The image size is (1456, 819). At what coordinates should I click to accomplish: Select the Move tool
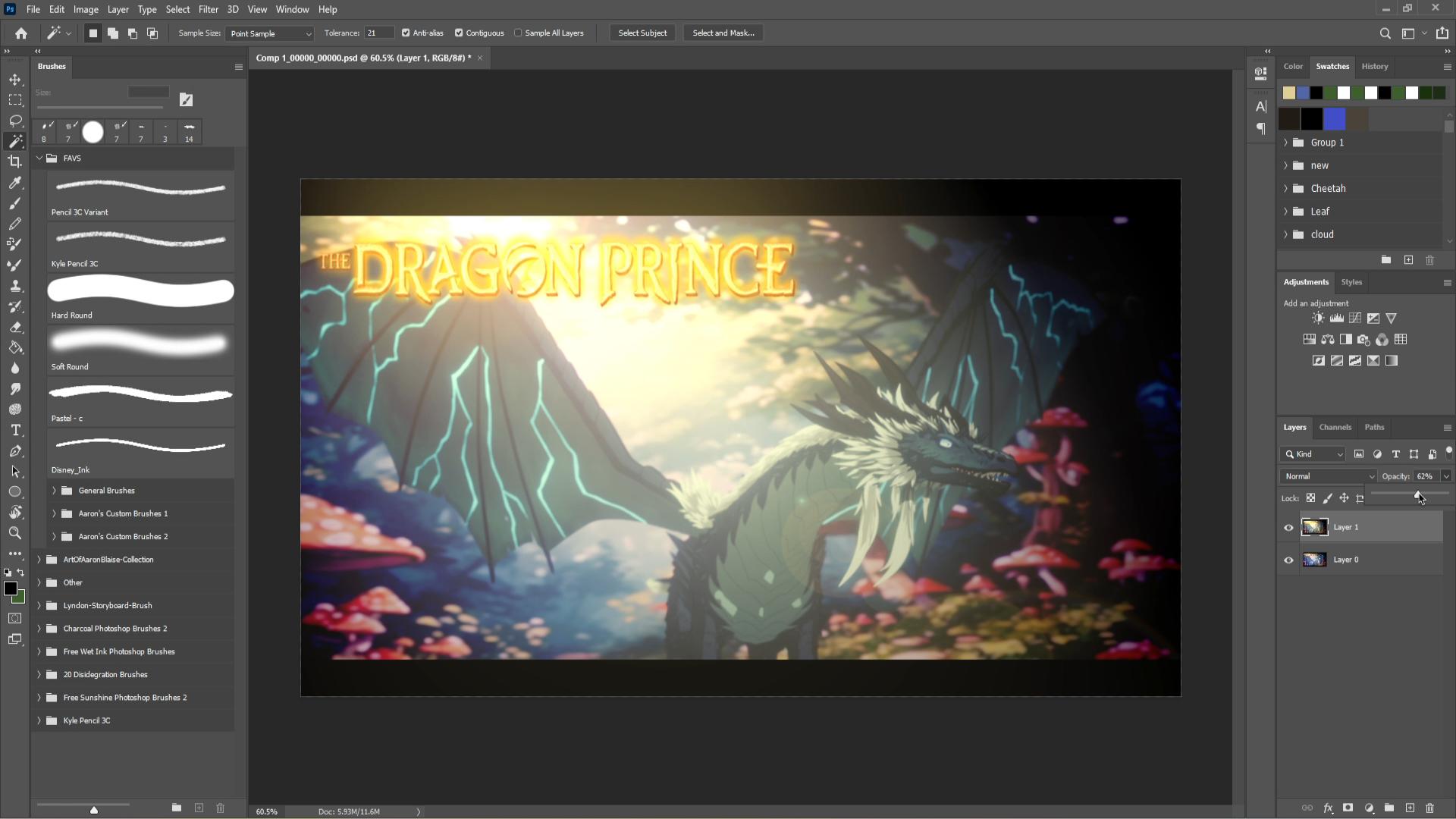pyautogui.click(x=15, y=80)
